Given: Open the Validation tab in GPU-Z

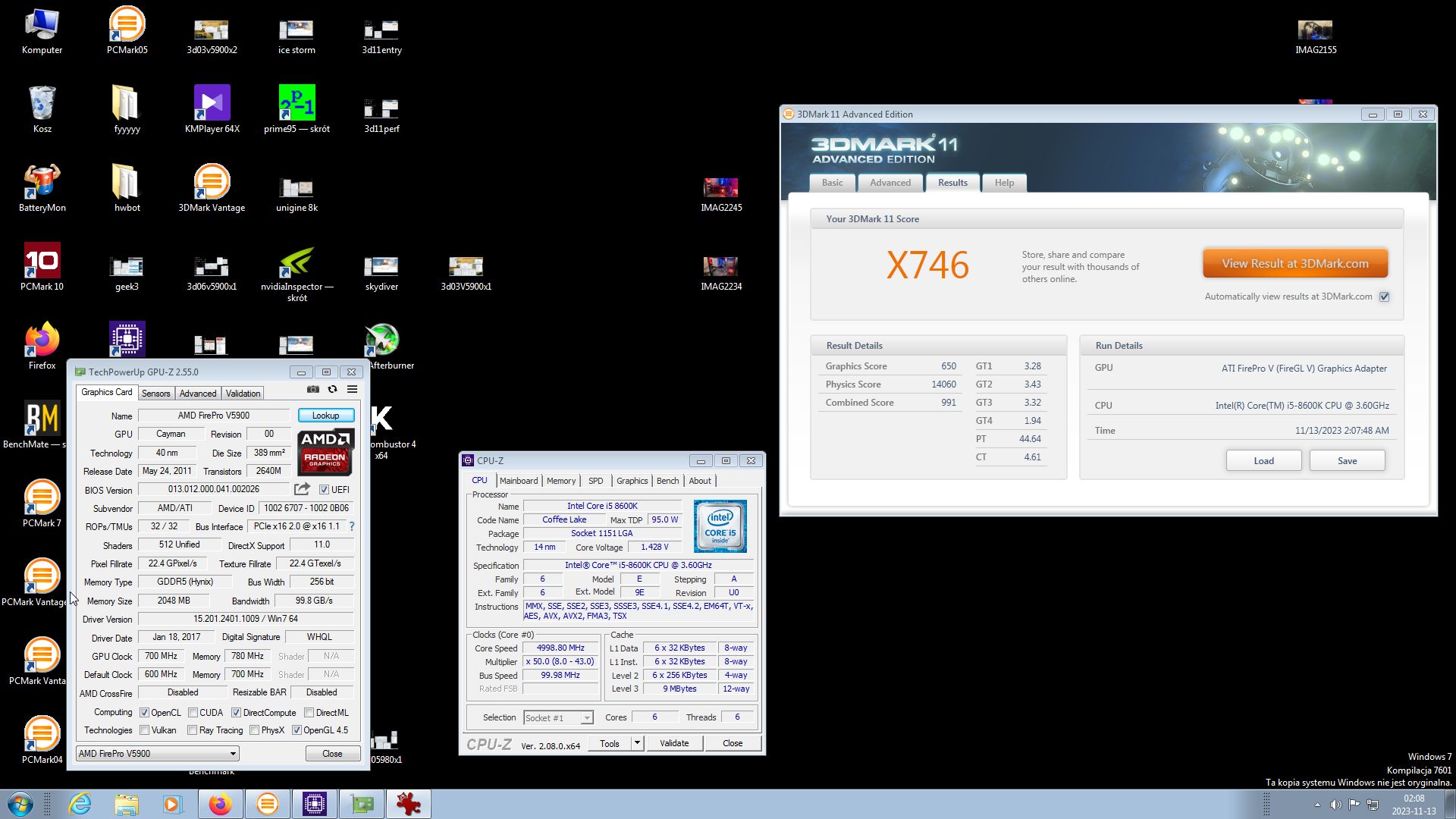Looking at the screenshot, I should 243,393.
